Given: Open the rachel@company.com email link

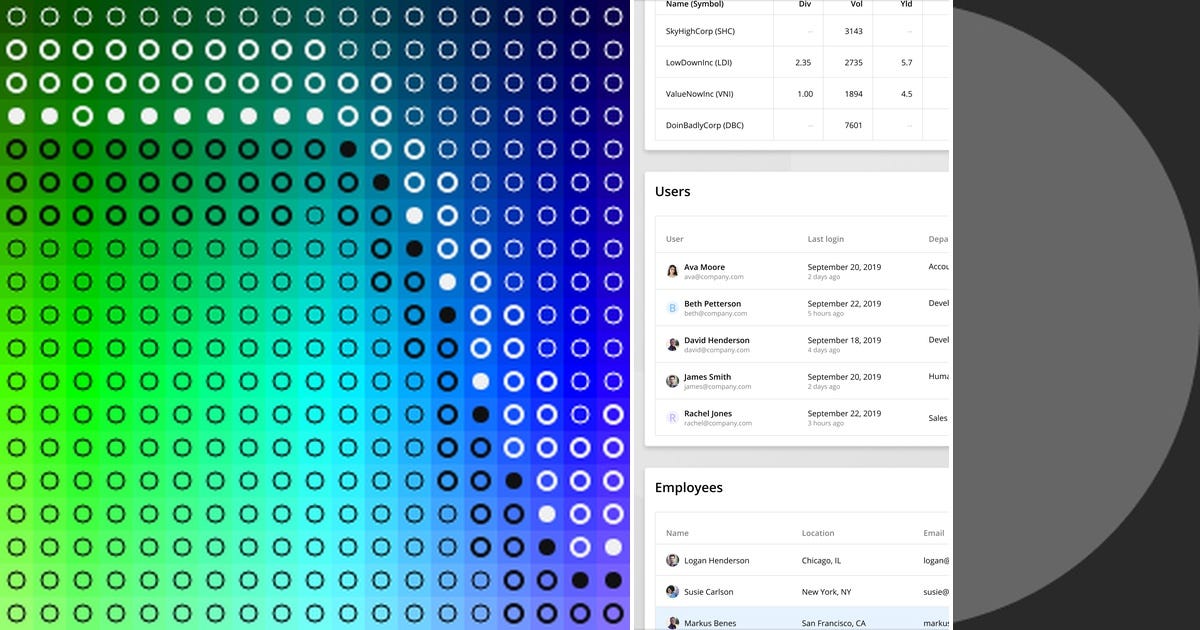Looking at the screenshot, I should tap(716, 423).
